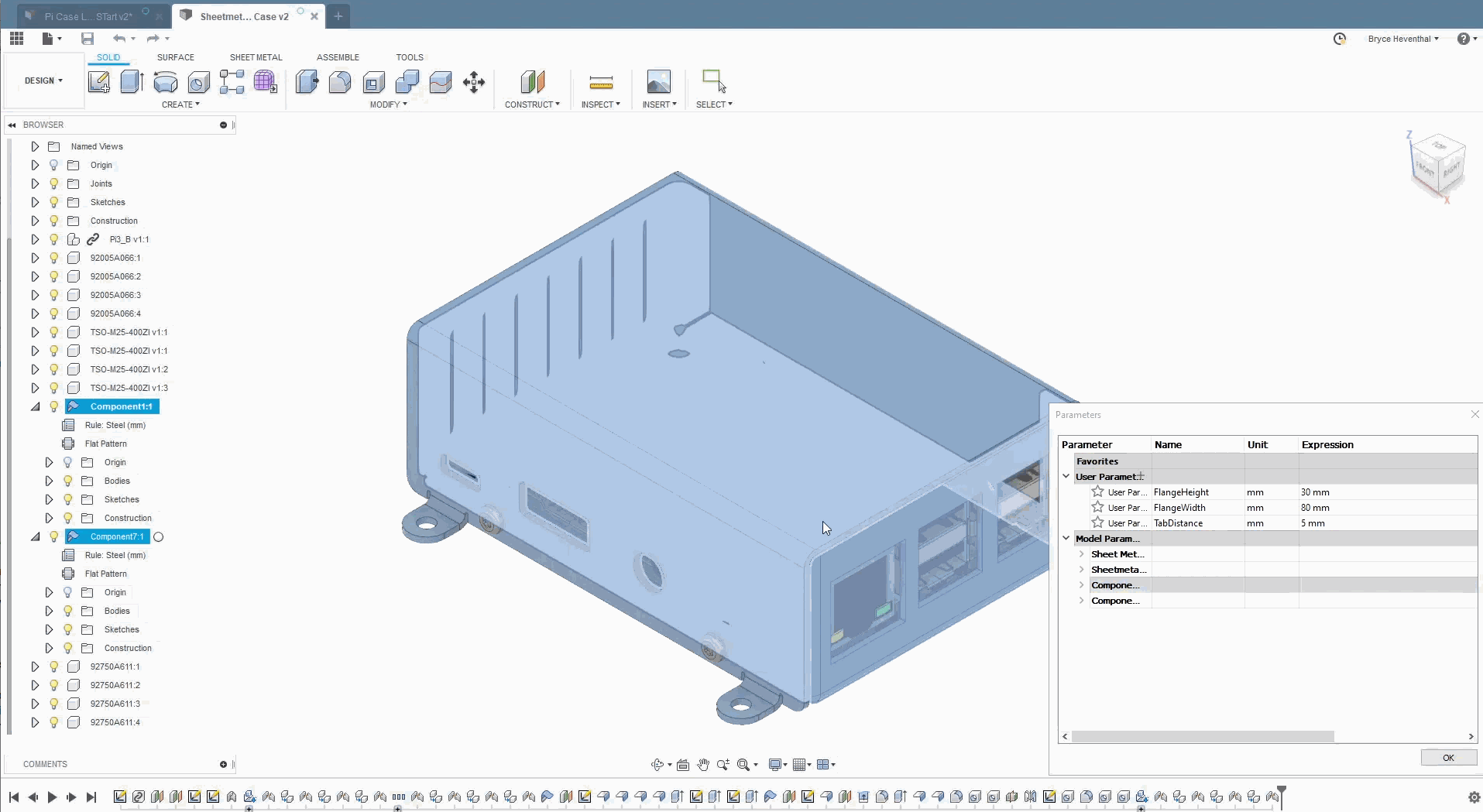This screenshot has width=1483, height=812.
Task: Switch to the SHEET METAL tab
Action: pos(256,57)
